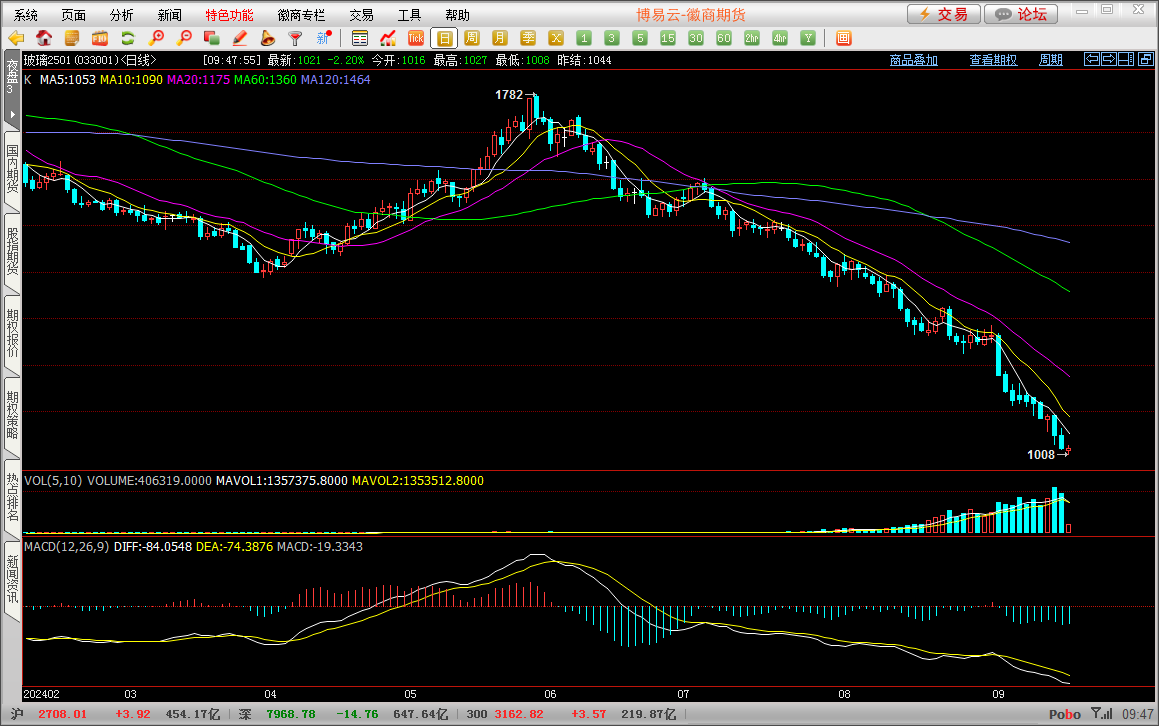Viewport: 1159px width, 726px height.
Task: Select the red pencil drawing tool
Action: click(x=239, y=38)
